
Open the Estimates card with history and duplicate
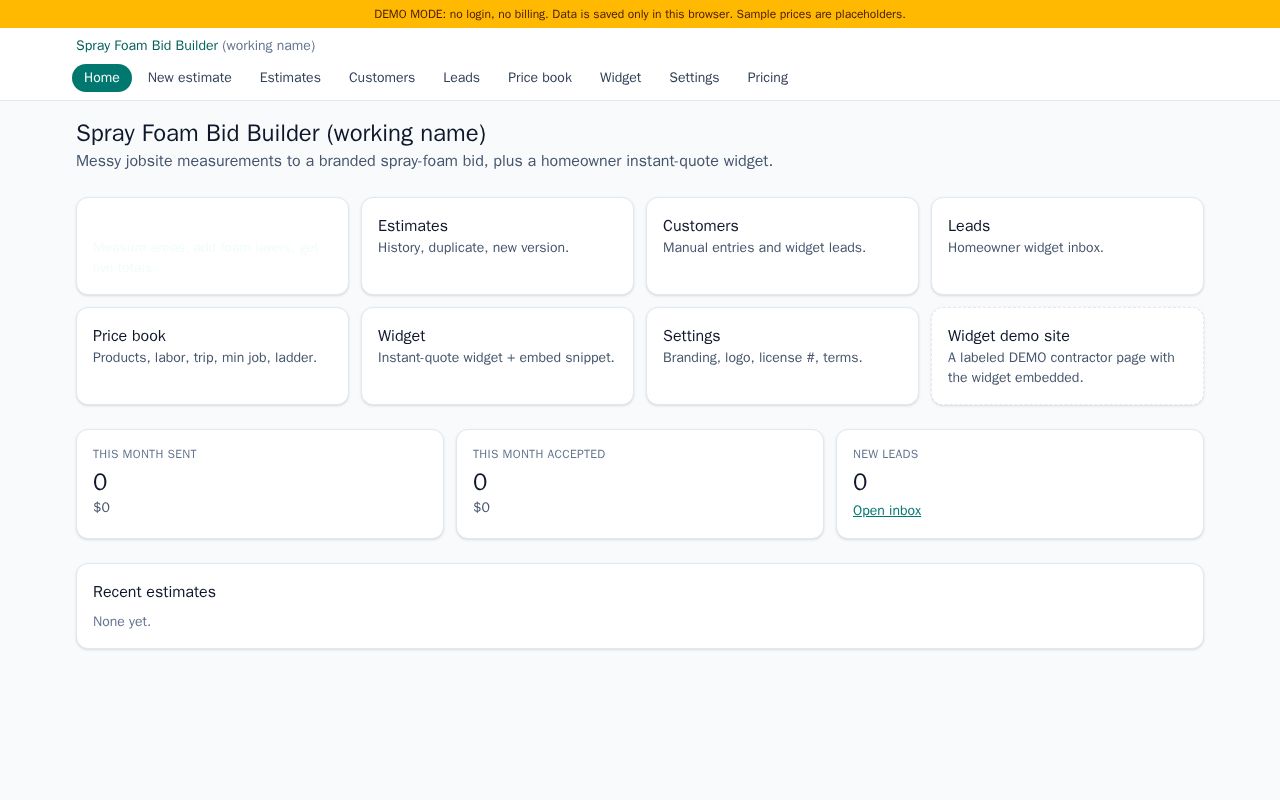coord(497,246)
